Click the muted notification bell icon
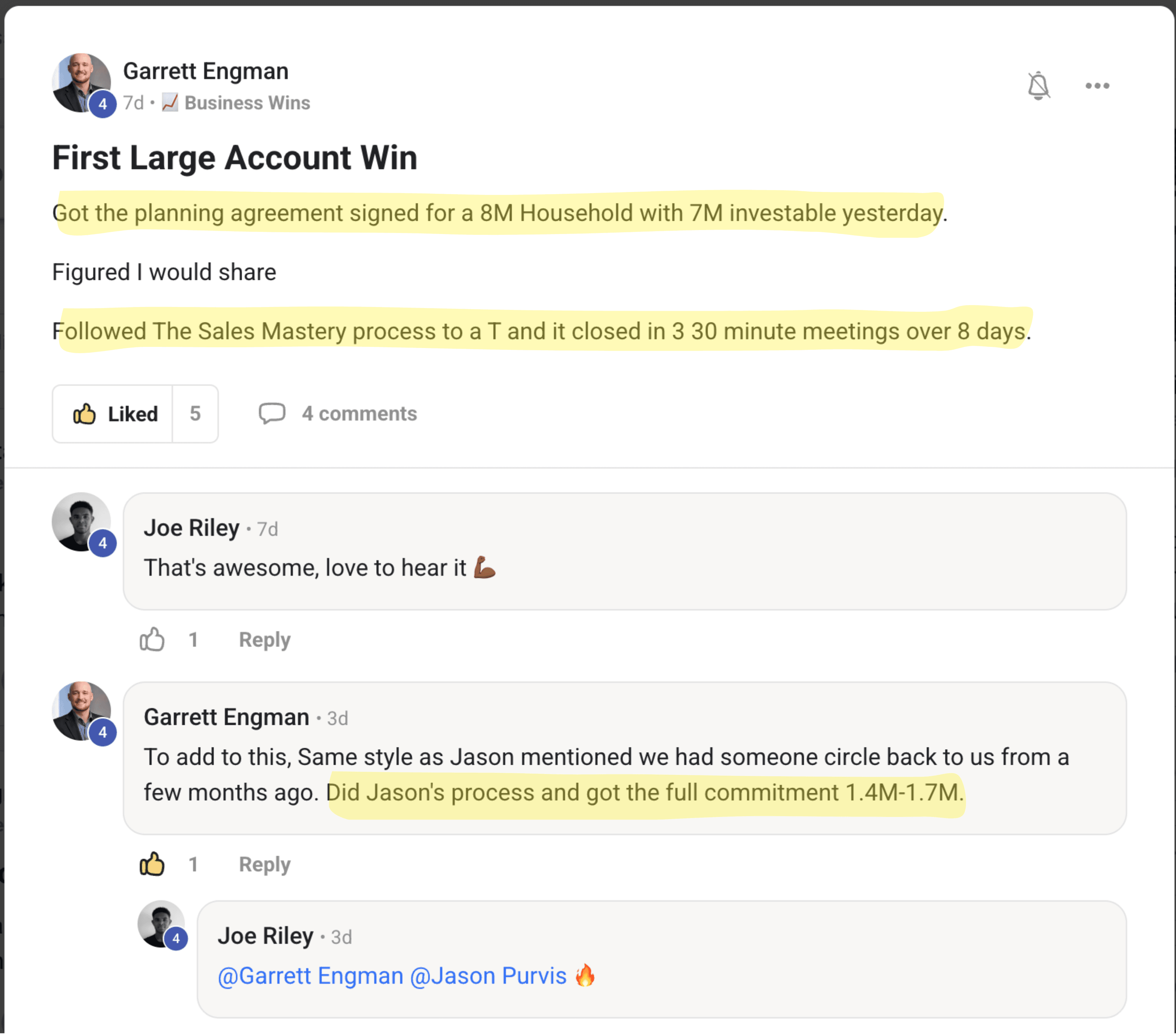This screenshot has height=1034, width=1176. [x=1038, y=86]
